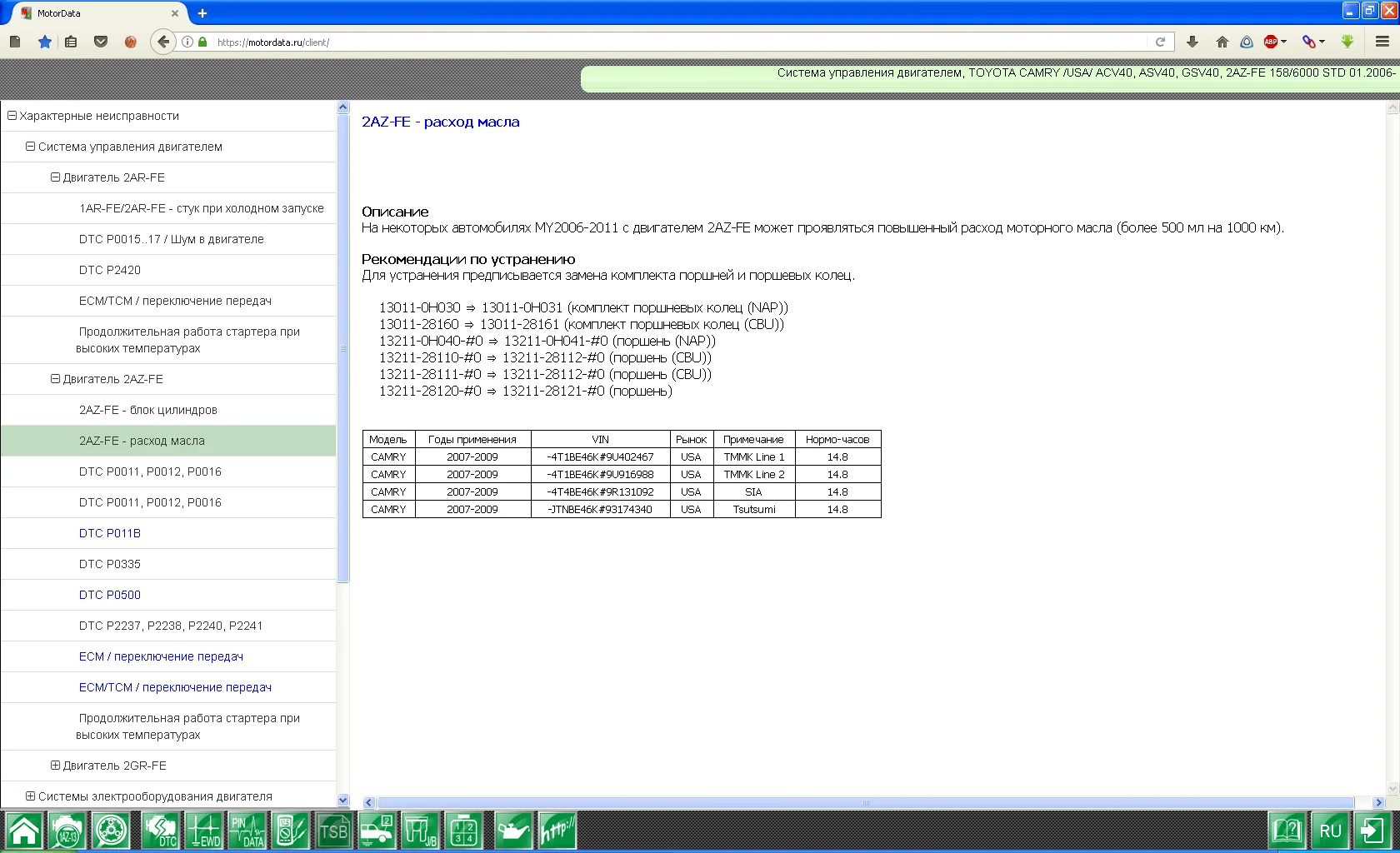Expand the Двигатель 2GR-FE node
Screen dimensions: 1400x853
pos(55,766)
